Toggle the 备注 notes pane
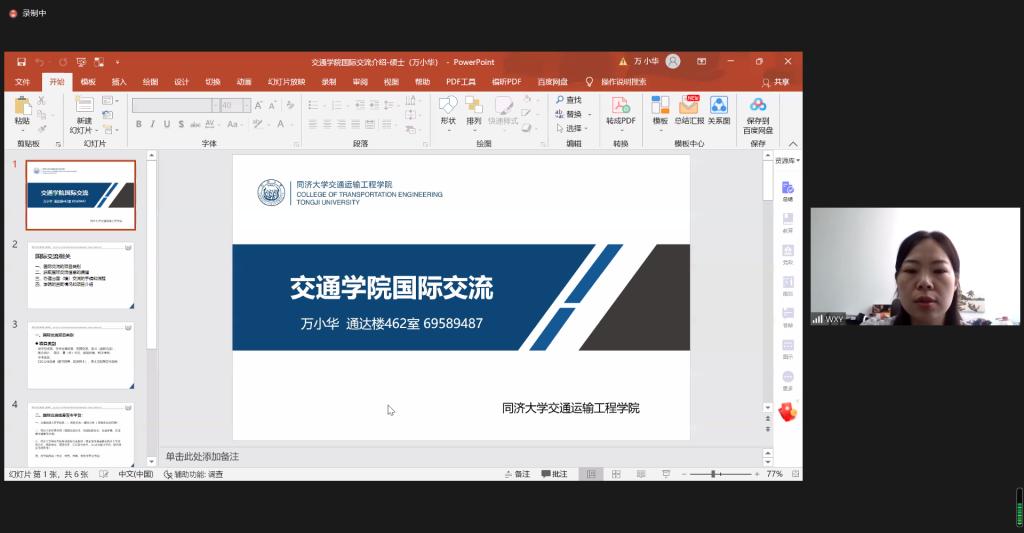This screenshot has width=1024, height=533. coord(516,474)
